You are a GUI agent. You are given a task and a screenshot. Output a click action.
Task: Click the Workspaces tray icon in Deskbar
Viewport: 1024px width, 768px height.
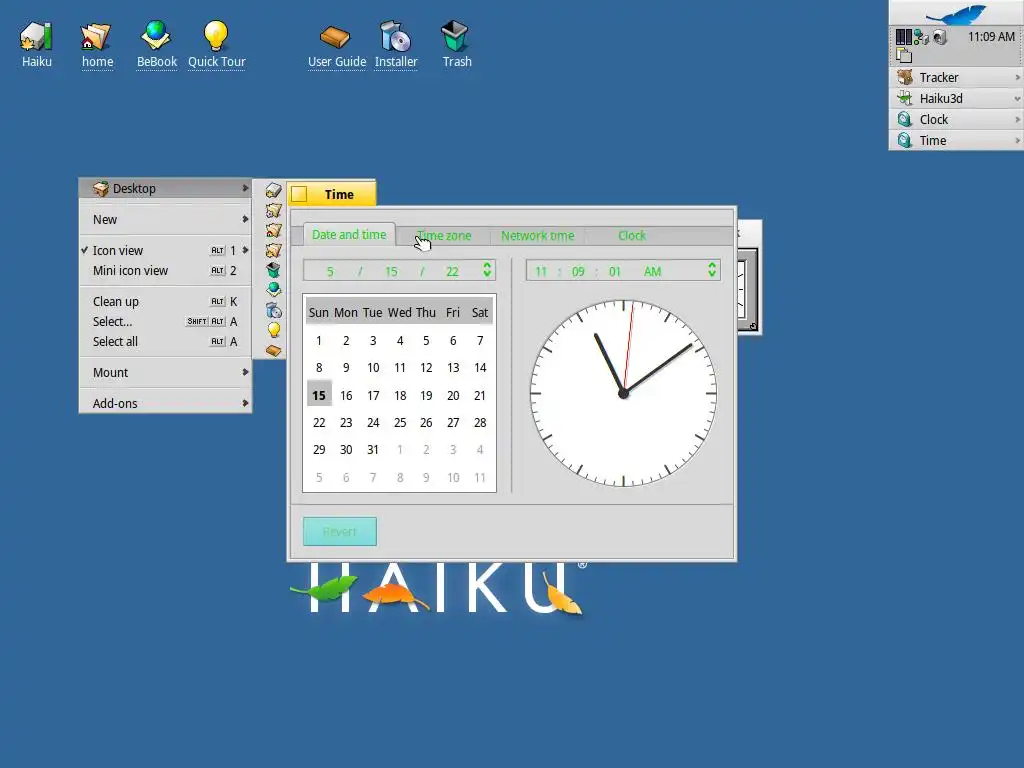pos(904,56)
